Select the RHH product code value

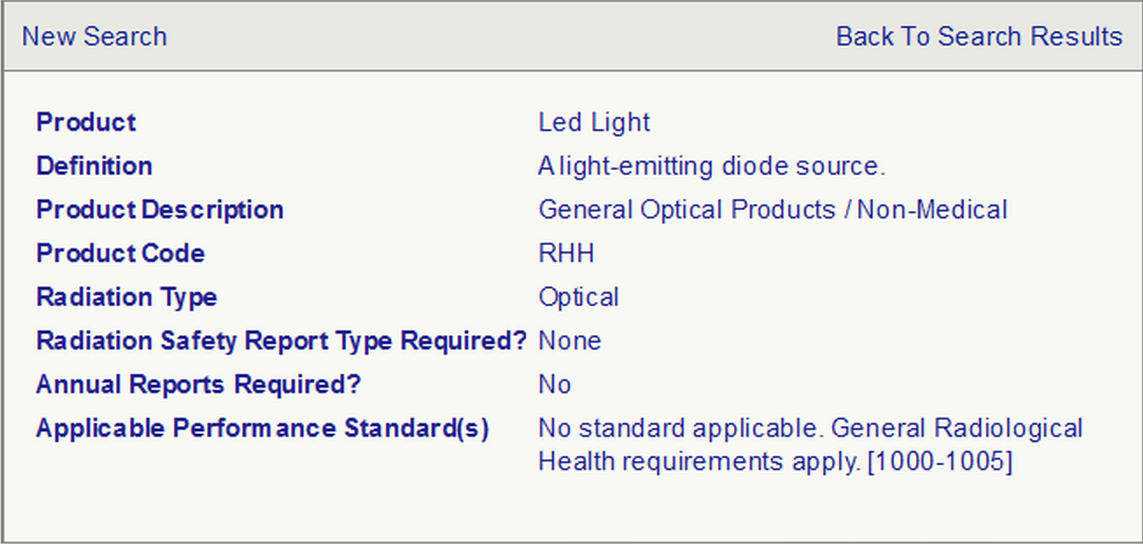(x=566, y=254)
